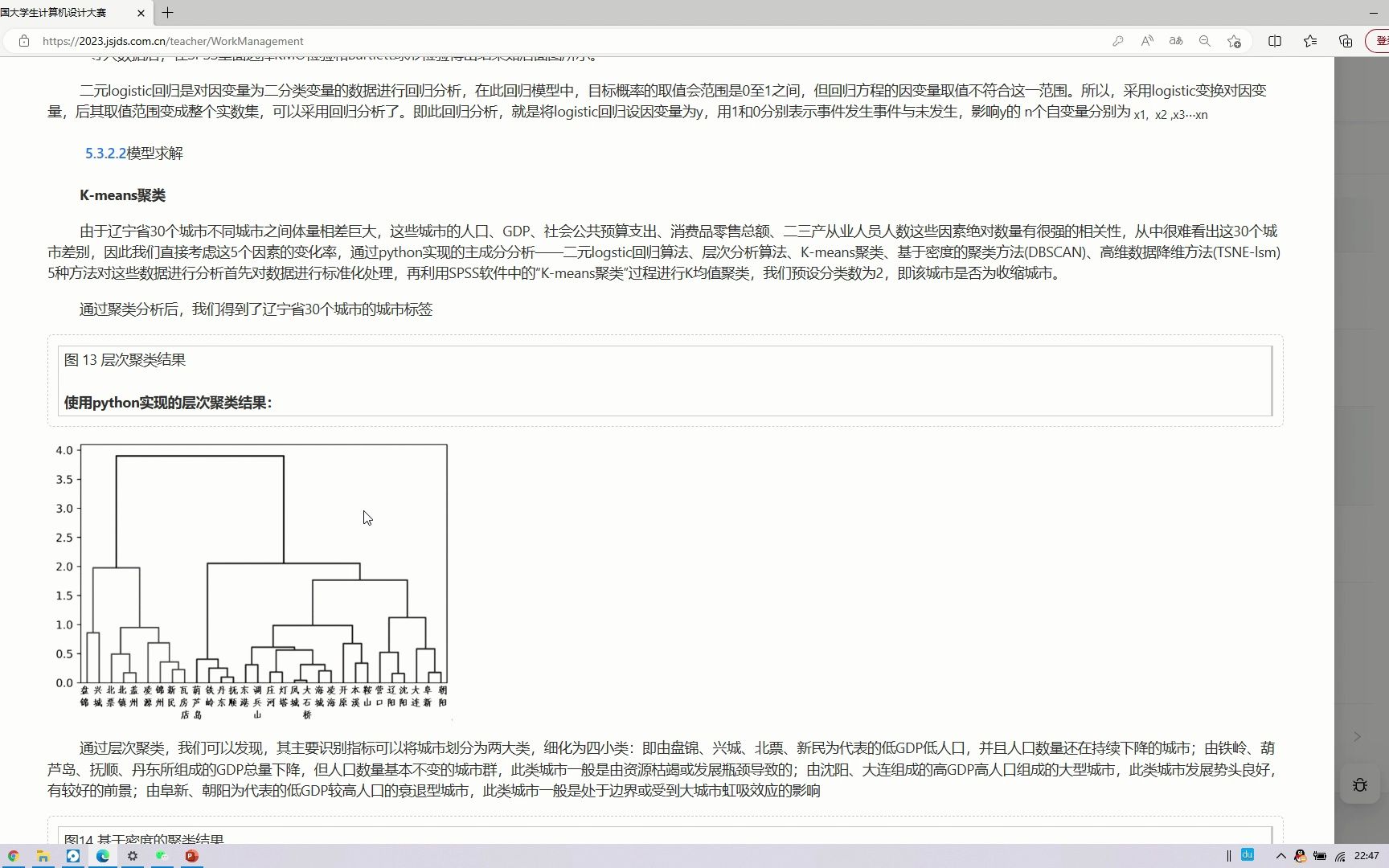The height and width of the screenshot is (868, 1389).
Task: Click the 22:47 system clock
Action: (1366, 856)
